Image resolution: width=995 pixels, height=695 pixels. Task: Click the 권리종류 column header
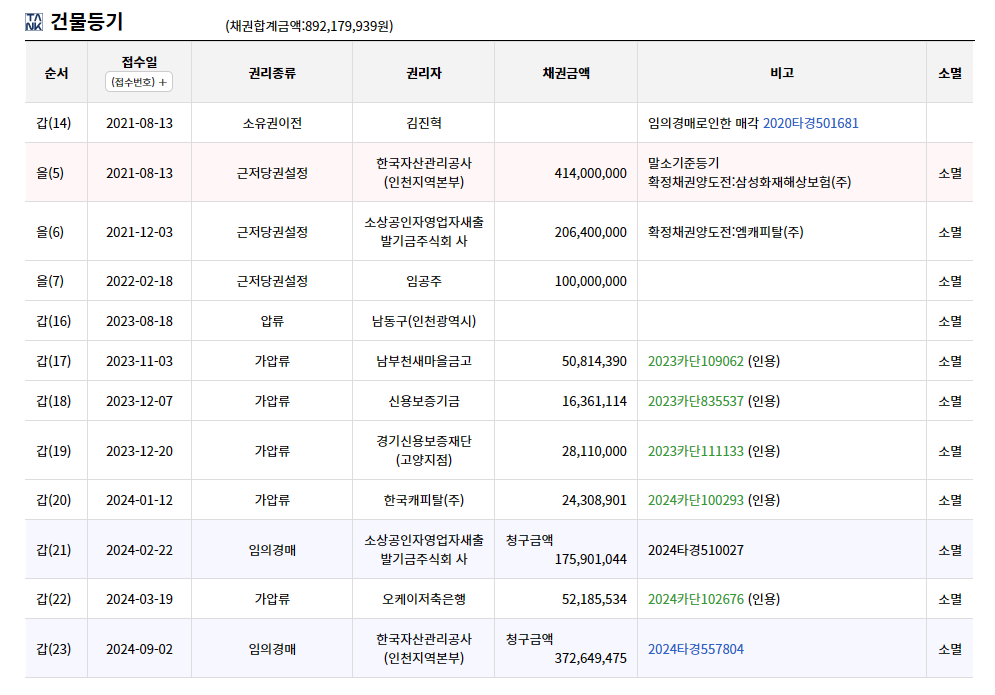(272, 73)
